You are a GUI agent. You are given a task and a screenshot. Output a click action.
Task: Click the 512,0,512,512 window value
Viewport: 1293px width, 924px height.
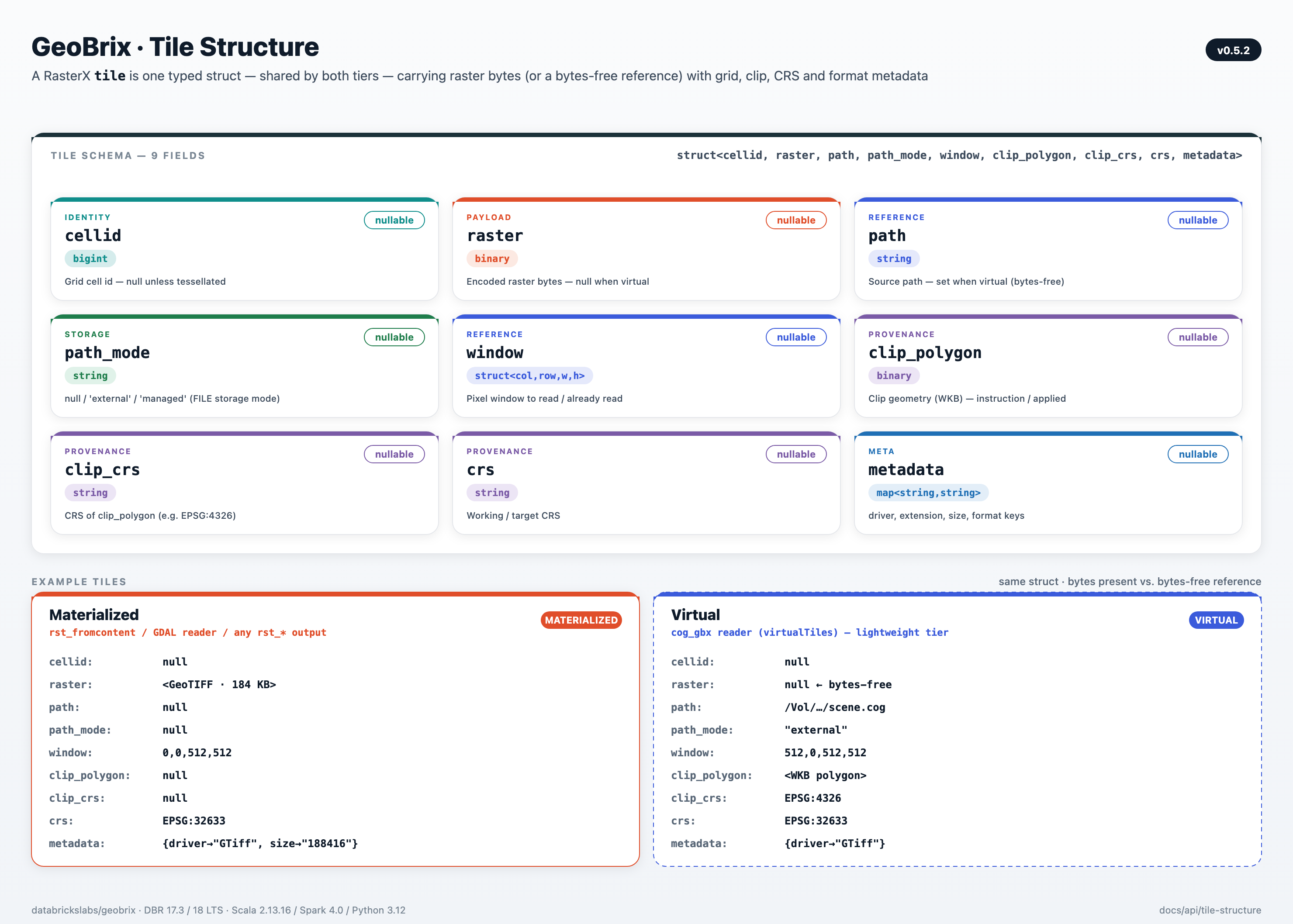(x=825, y=753)
